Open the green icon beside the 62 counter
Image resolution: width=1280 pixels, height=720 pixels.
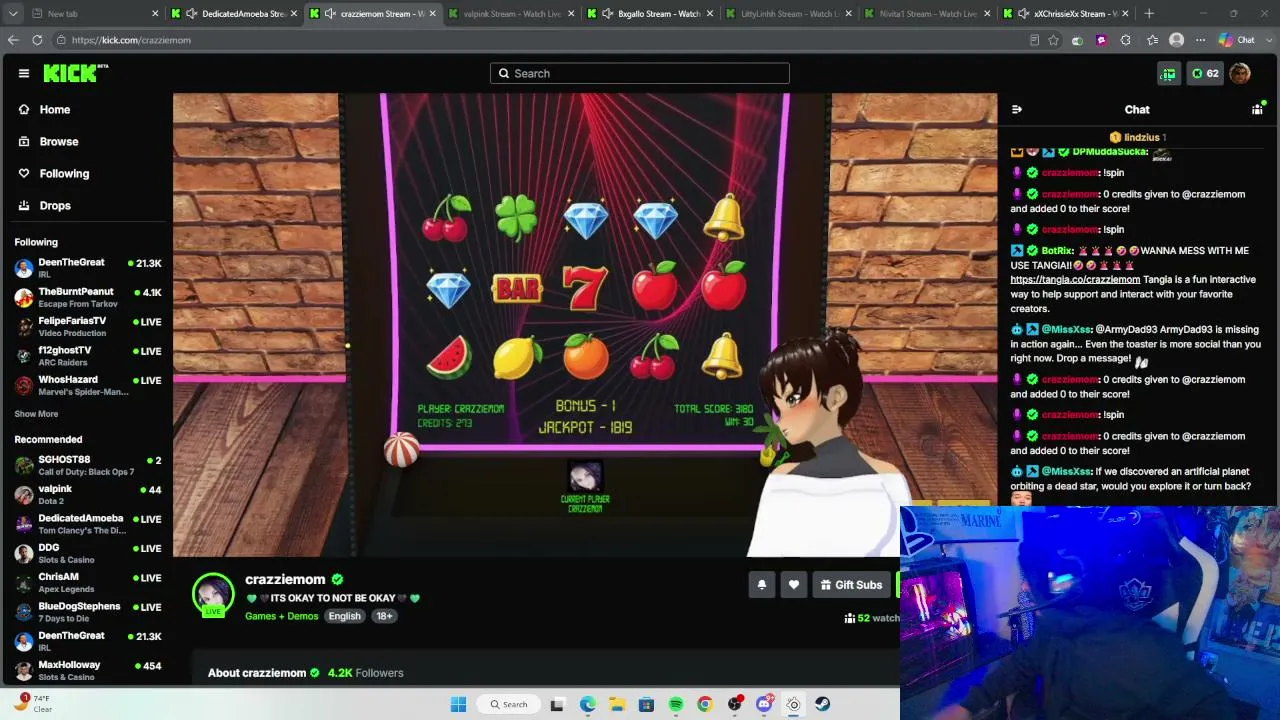(1168, 73)
